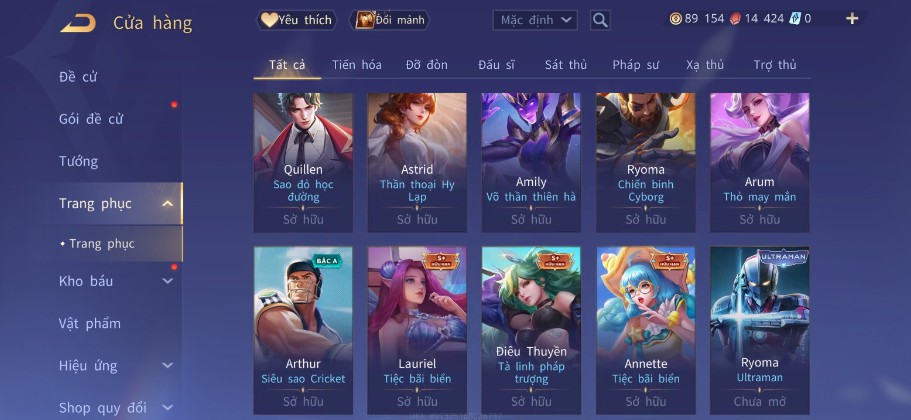Screen dimensions: 911x420
Task: Open the Mặc định sort dropdown
Action: pyautogui.click(x=535, y=20)
